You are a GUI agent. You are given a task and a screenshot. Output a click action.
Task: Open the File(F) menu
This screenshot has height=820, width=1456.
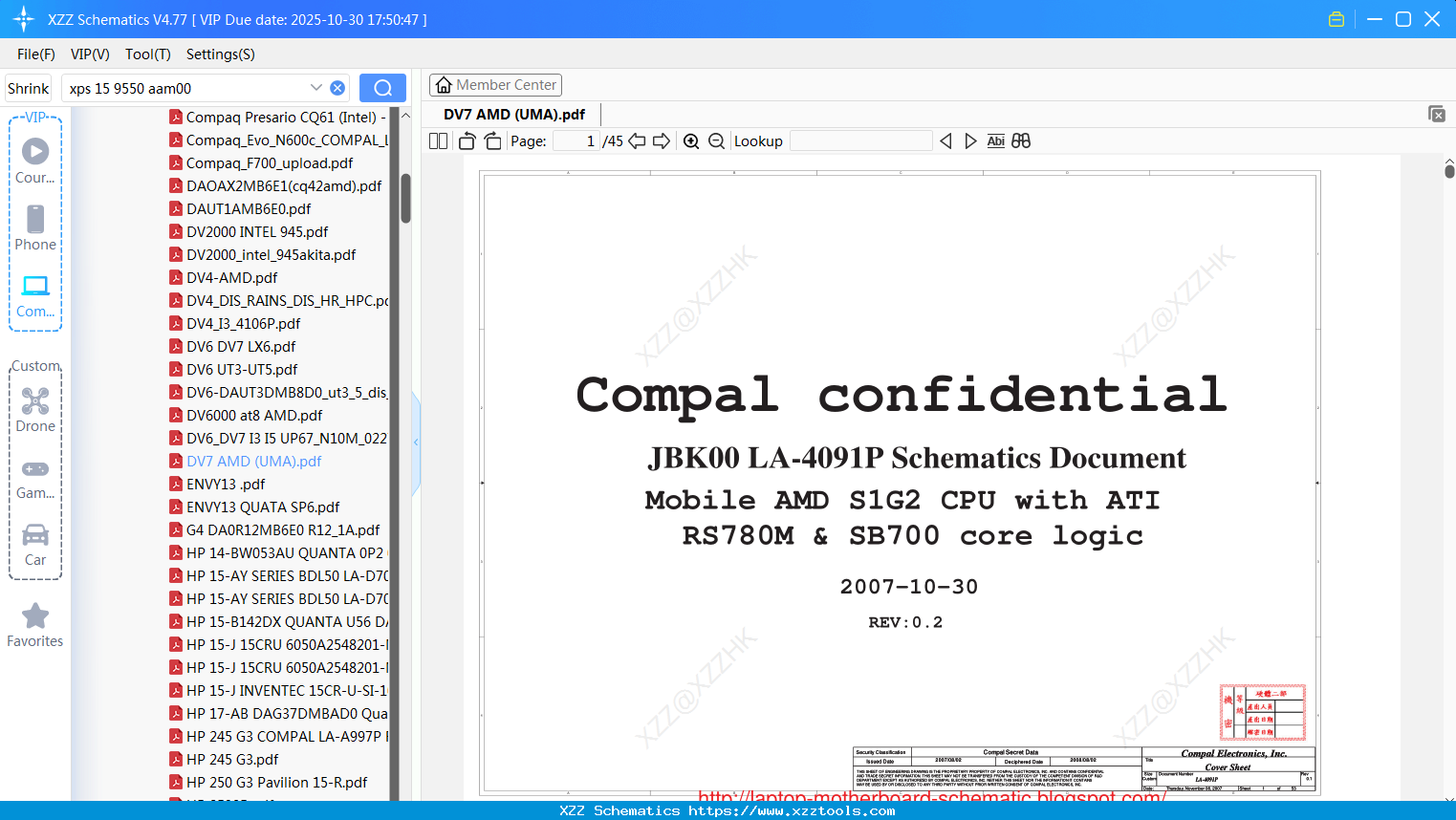coord(36,54)
